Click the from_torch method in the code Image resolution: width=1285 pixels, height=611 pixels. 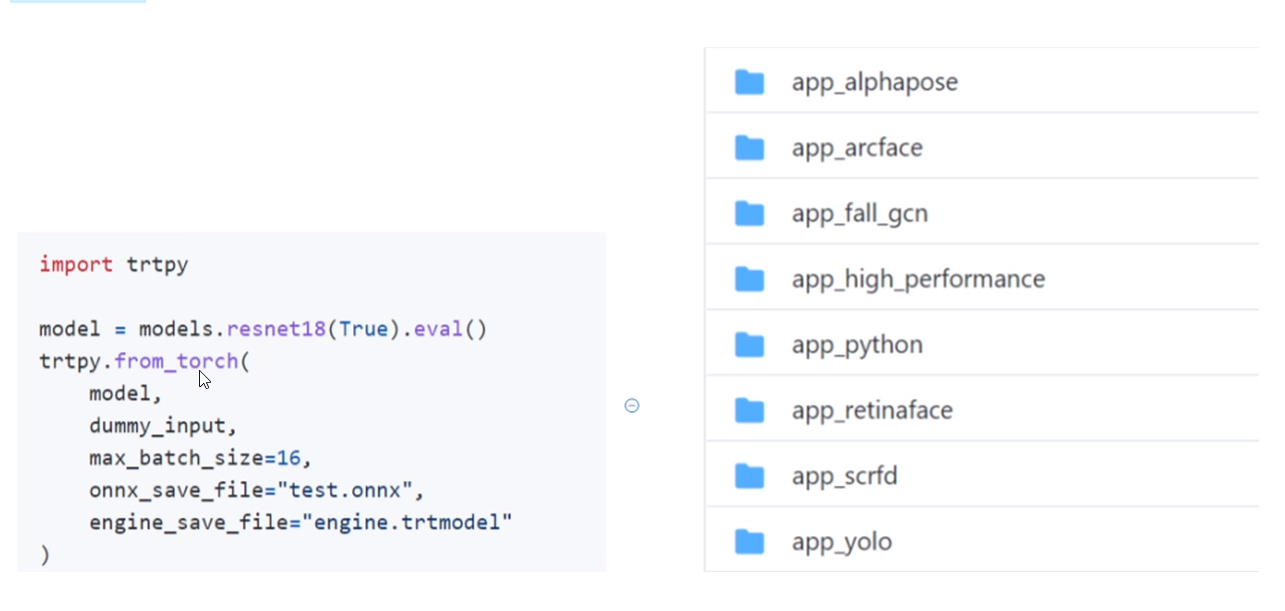176,361
